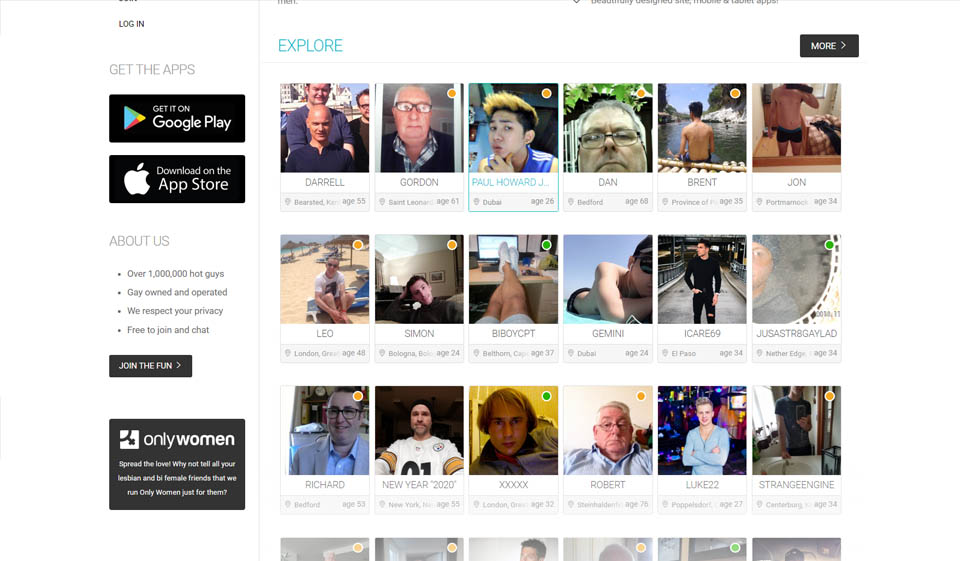Open Paul Howard's profile name link
960x561 pixels.
tap(513, 183)
